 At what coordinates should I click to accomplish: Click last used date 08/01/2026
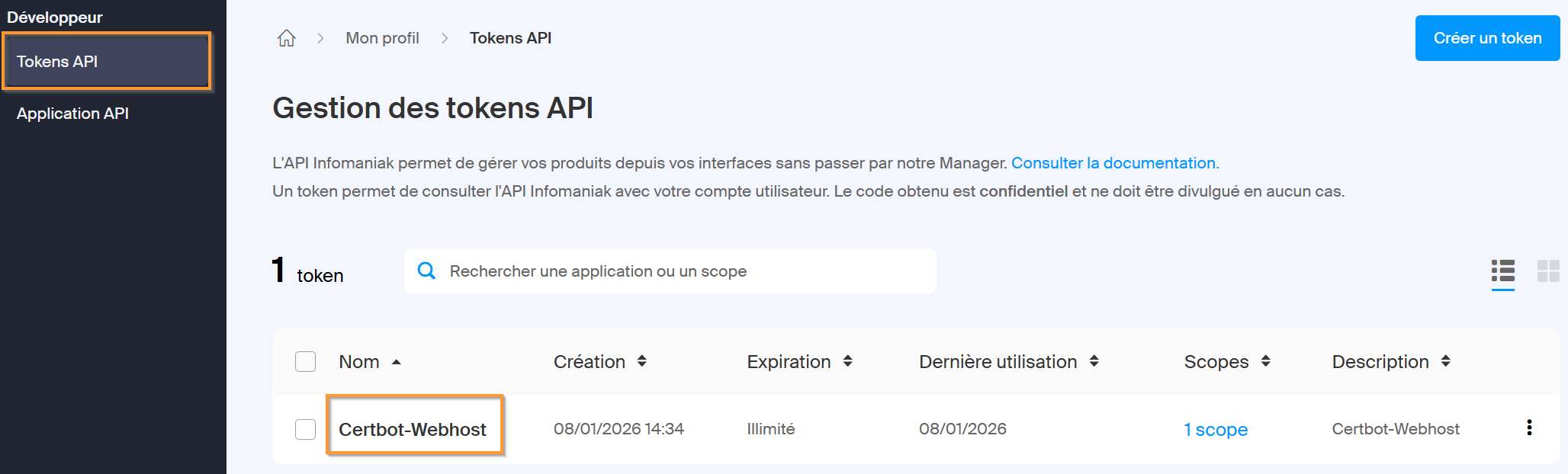[x=962, y=429]
